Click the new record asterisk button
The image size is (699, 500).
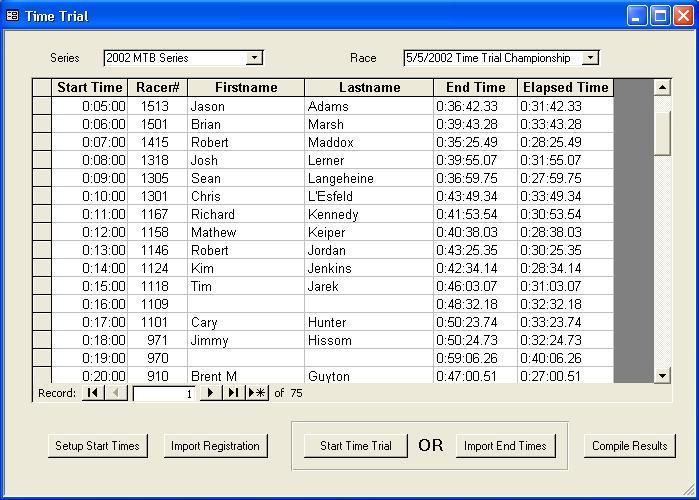click(x=256, y=393)
